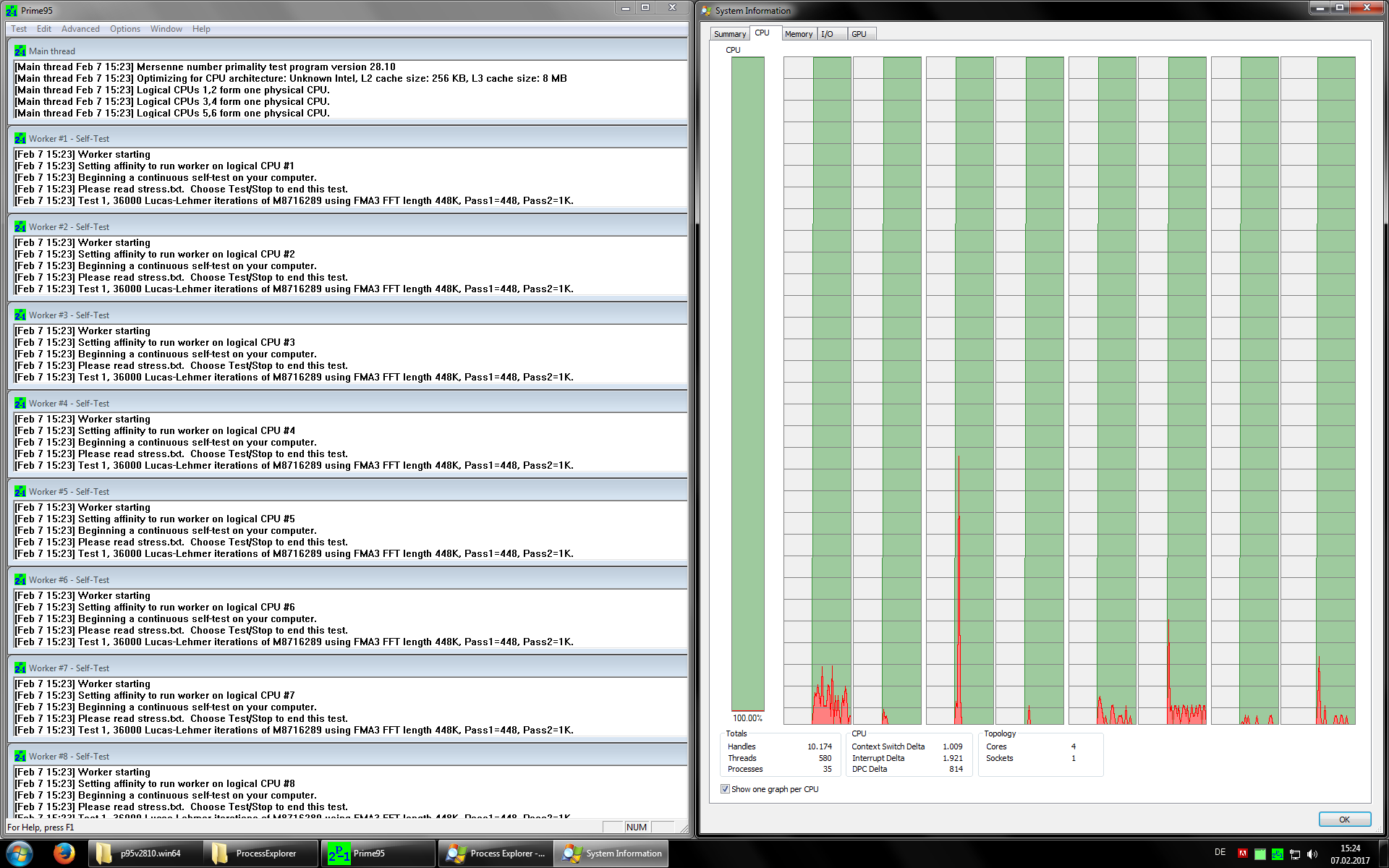Open the Options menu in Prime95

[125, 29]
